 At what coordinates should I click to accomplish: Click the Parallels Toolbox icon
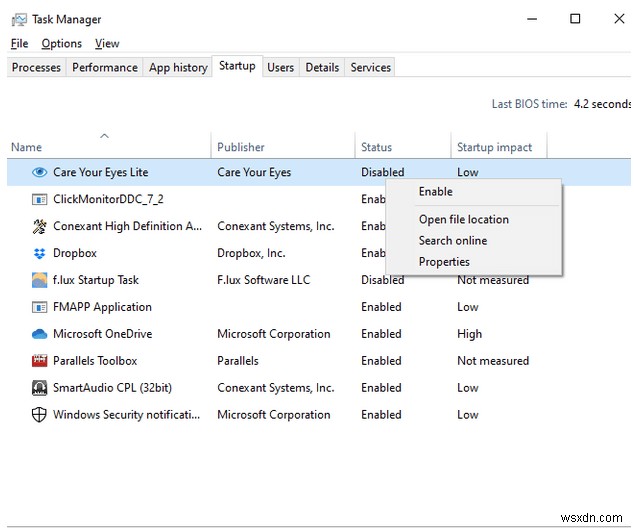39,361
